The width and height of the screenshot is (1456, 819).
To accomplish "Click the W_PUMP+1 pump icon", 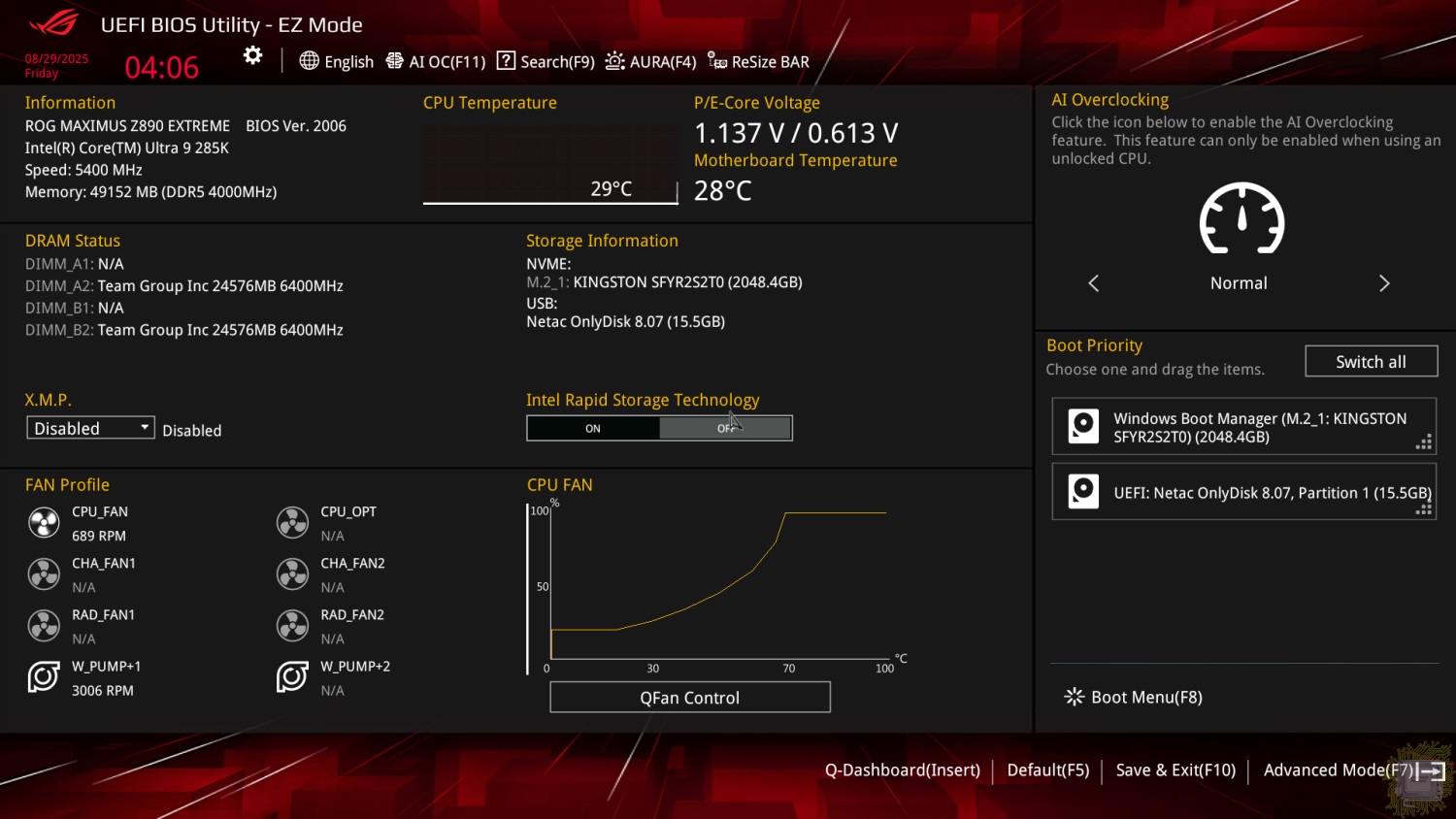I will point(44,676).
